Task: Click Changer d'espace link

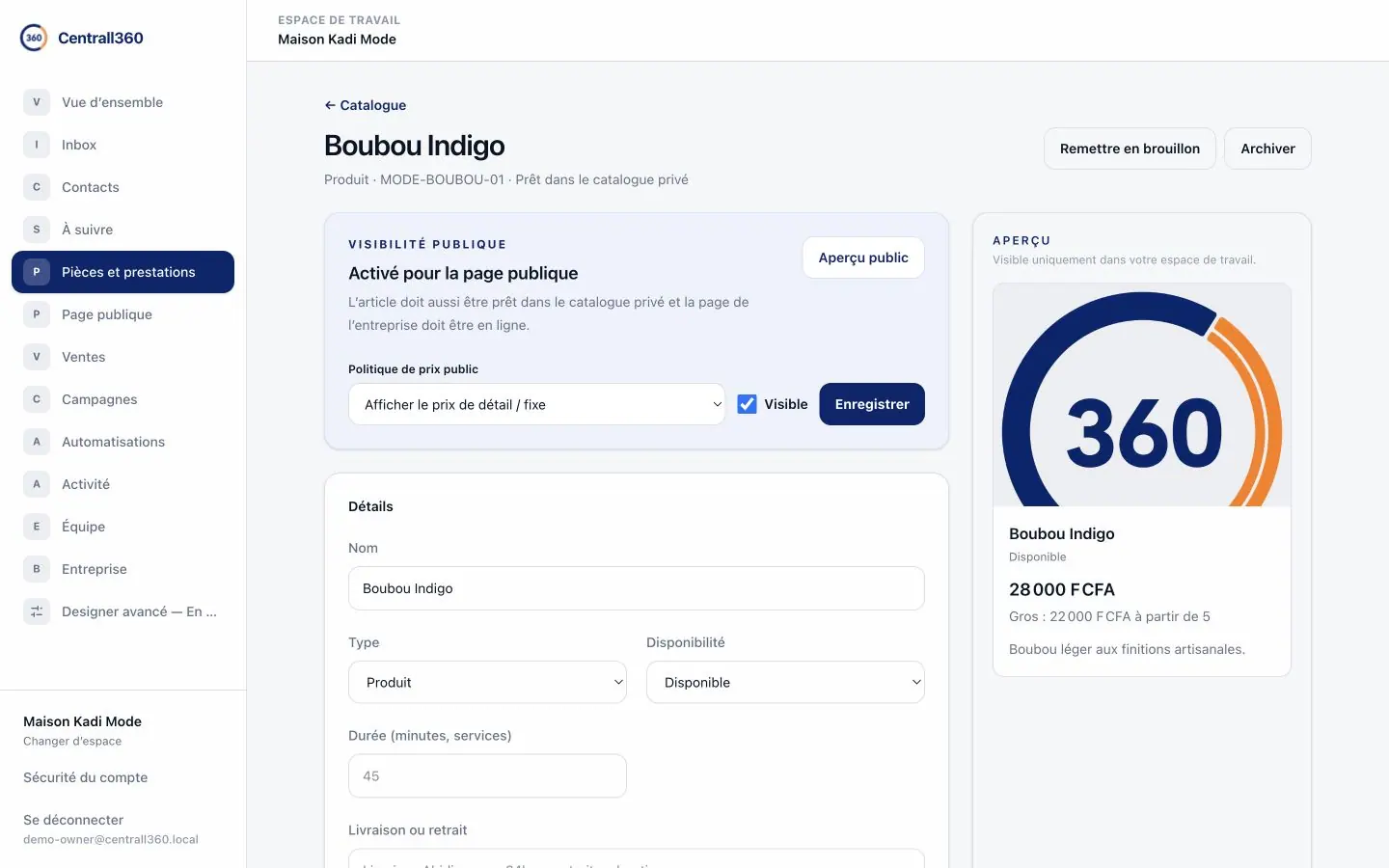Action: click(x=72, y=742)
